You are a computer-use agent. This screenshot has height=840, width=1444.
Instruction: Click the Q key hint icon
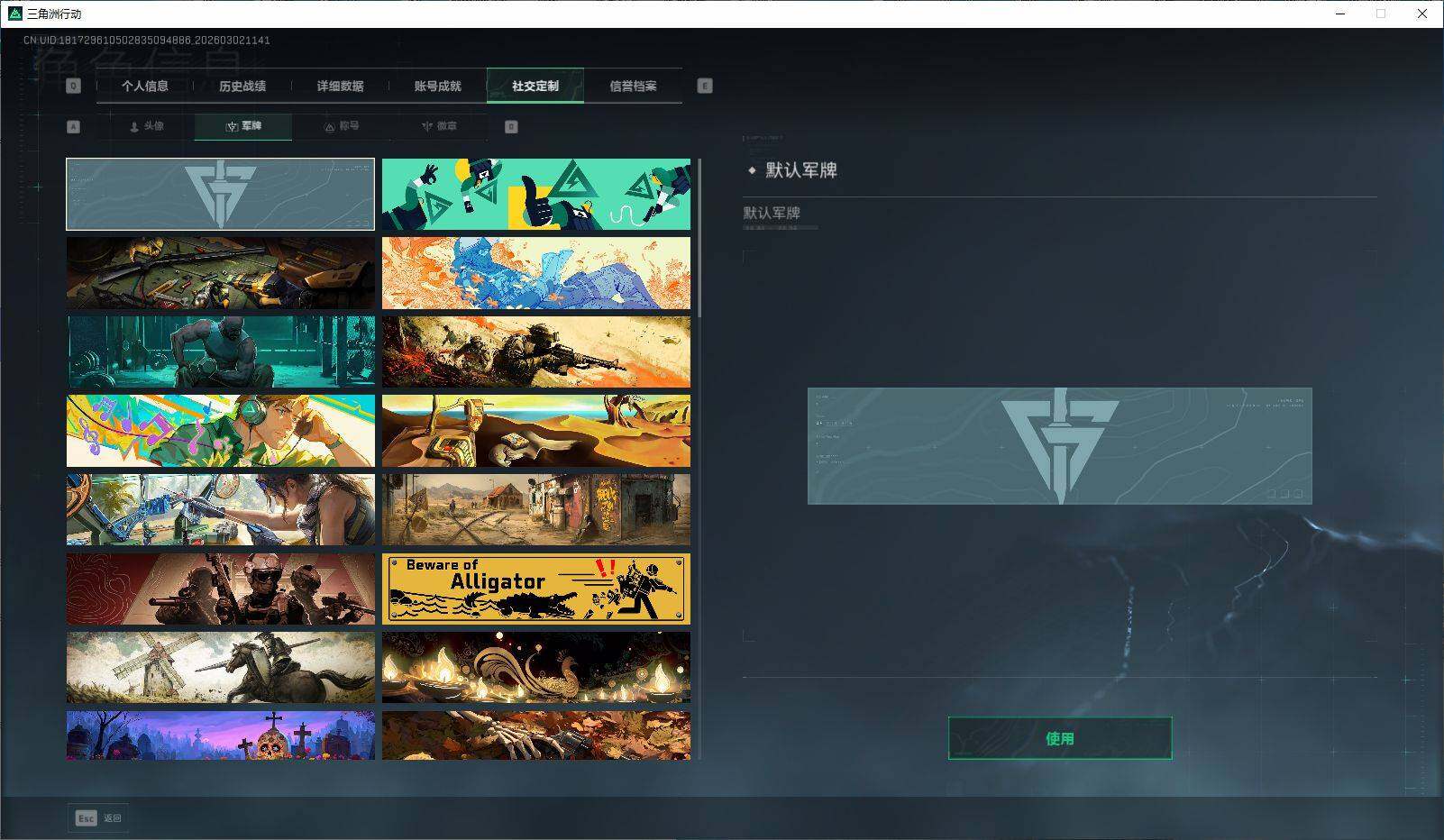pos(74,87)
